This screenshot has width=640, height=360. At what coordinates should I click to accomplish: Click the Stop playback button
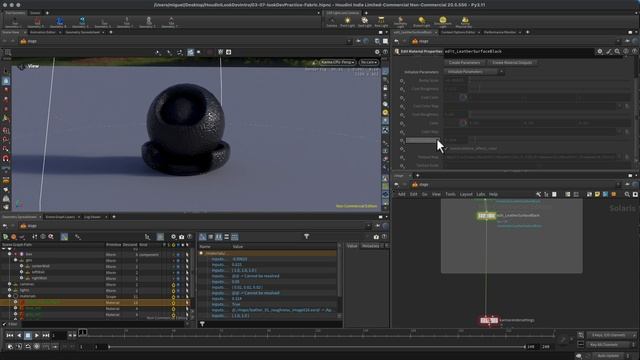[x=28, y=336]
